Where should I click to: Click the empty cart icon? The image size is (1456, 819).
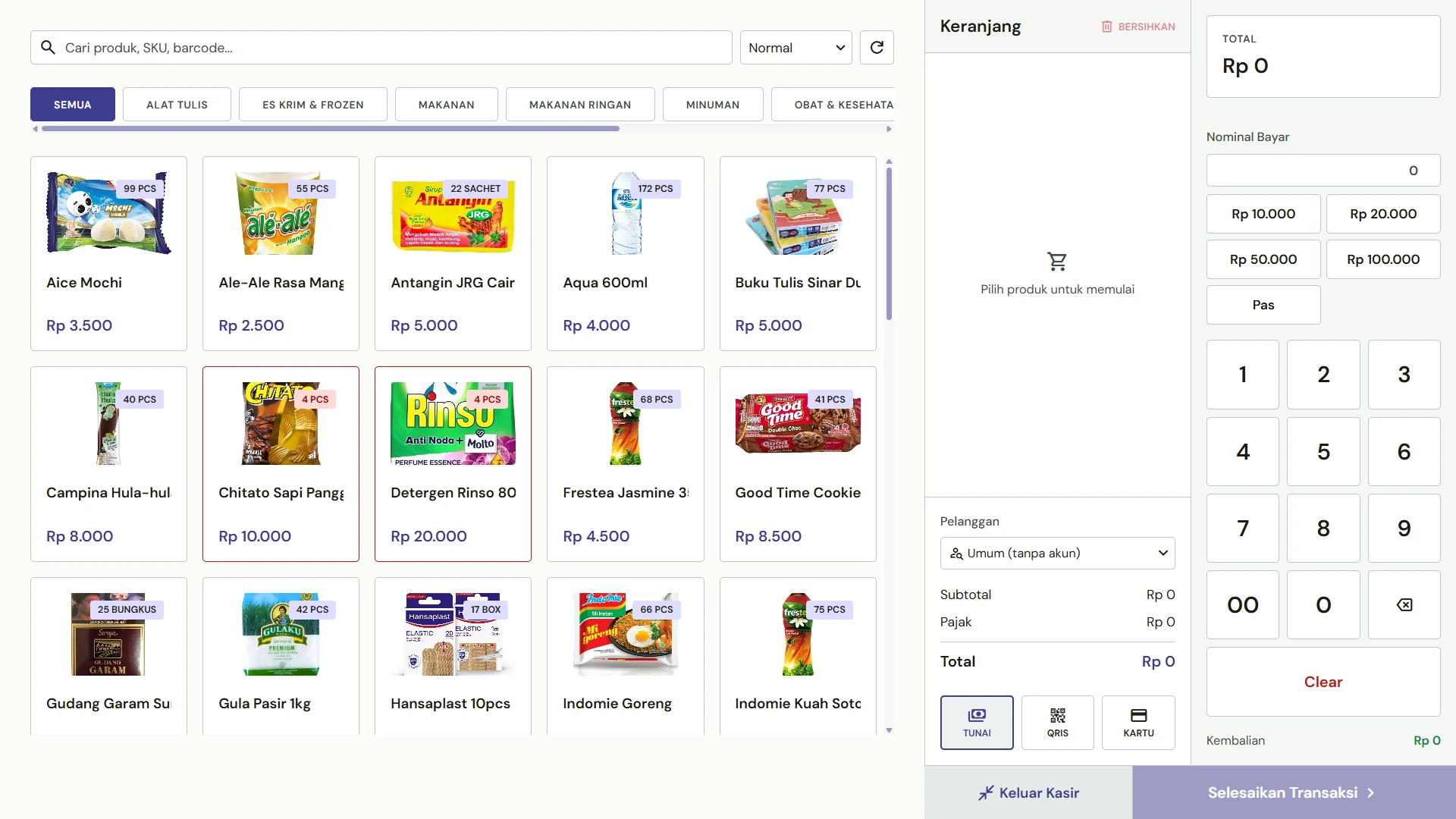1057,262
